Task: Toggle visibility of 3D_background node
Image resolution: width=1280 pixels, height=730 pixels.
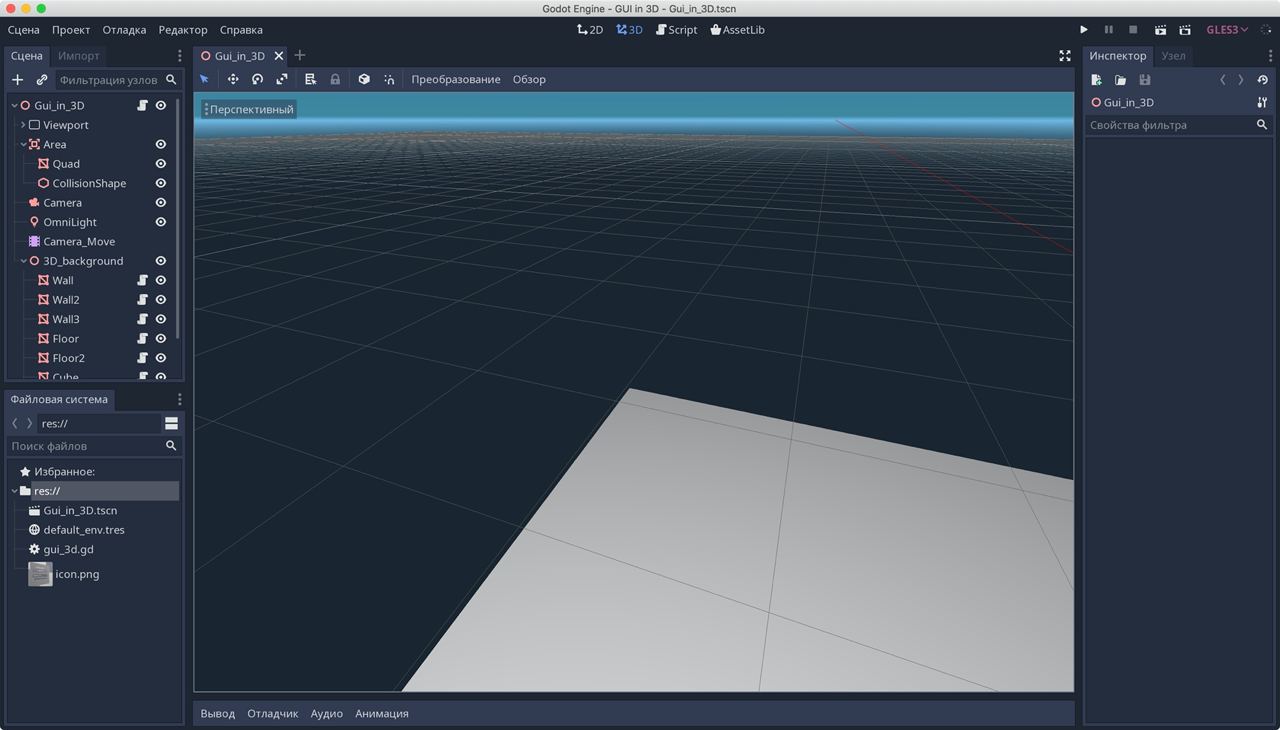Action: [x=160, y=261]
